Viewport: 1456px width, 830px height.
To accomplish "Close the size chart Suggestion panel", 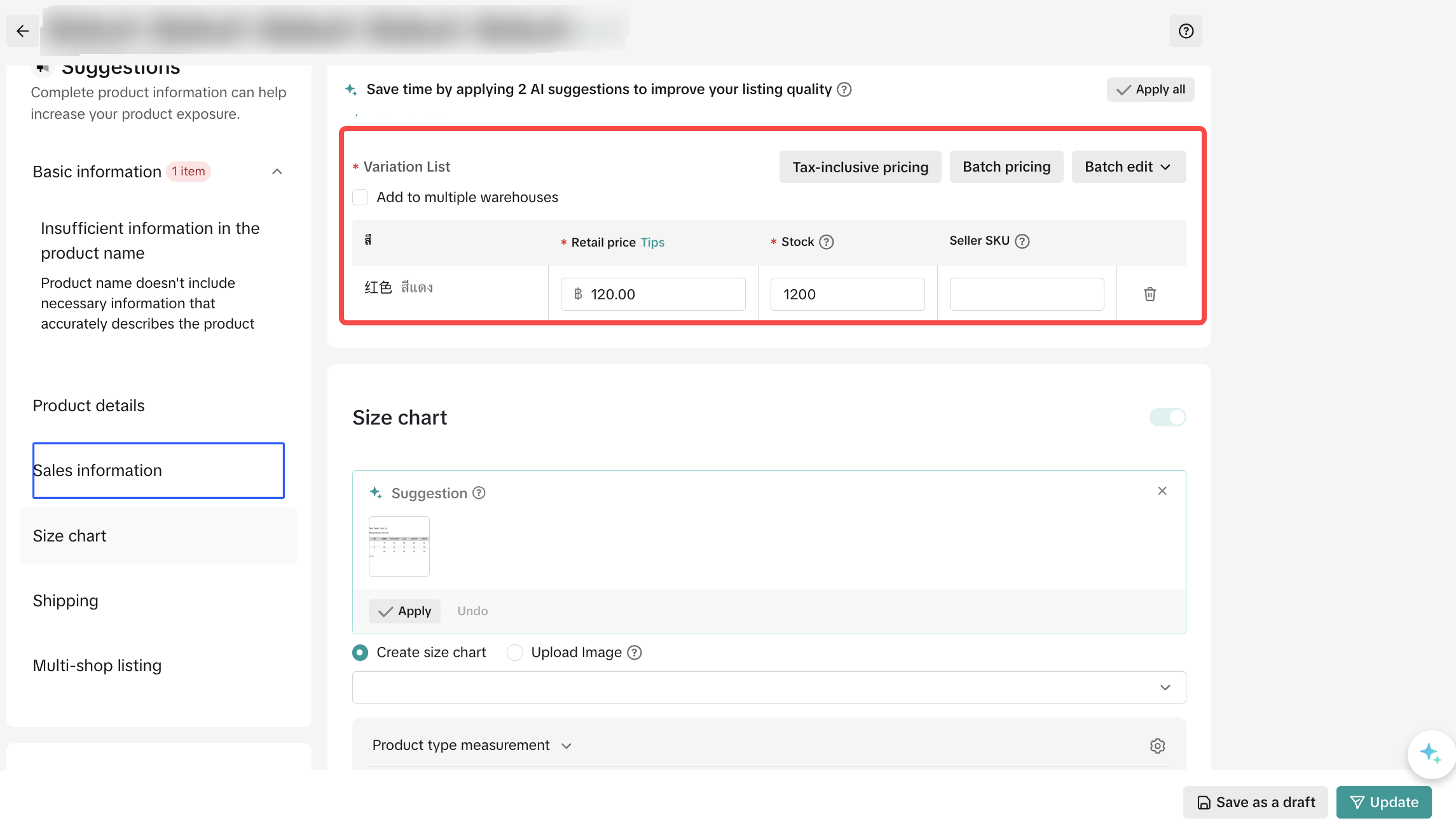I will pos(1162,491).
